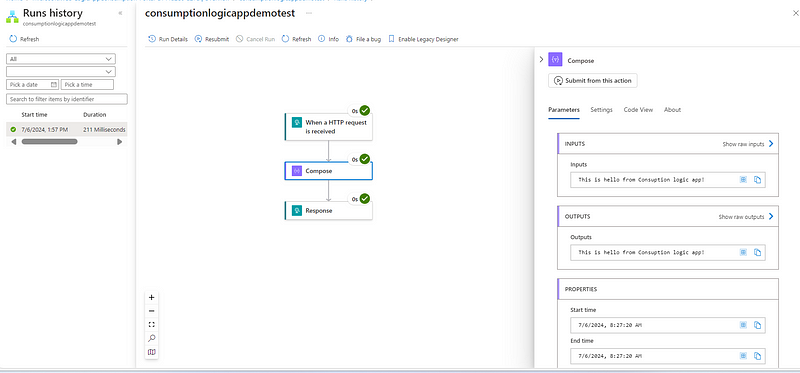Copy the End time value

758,356
